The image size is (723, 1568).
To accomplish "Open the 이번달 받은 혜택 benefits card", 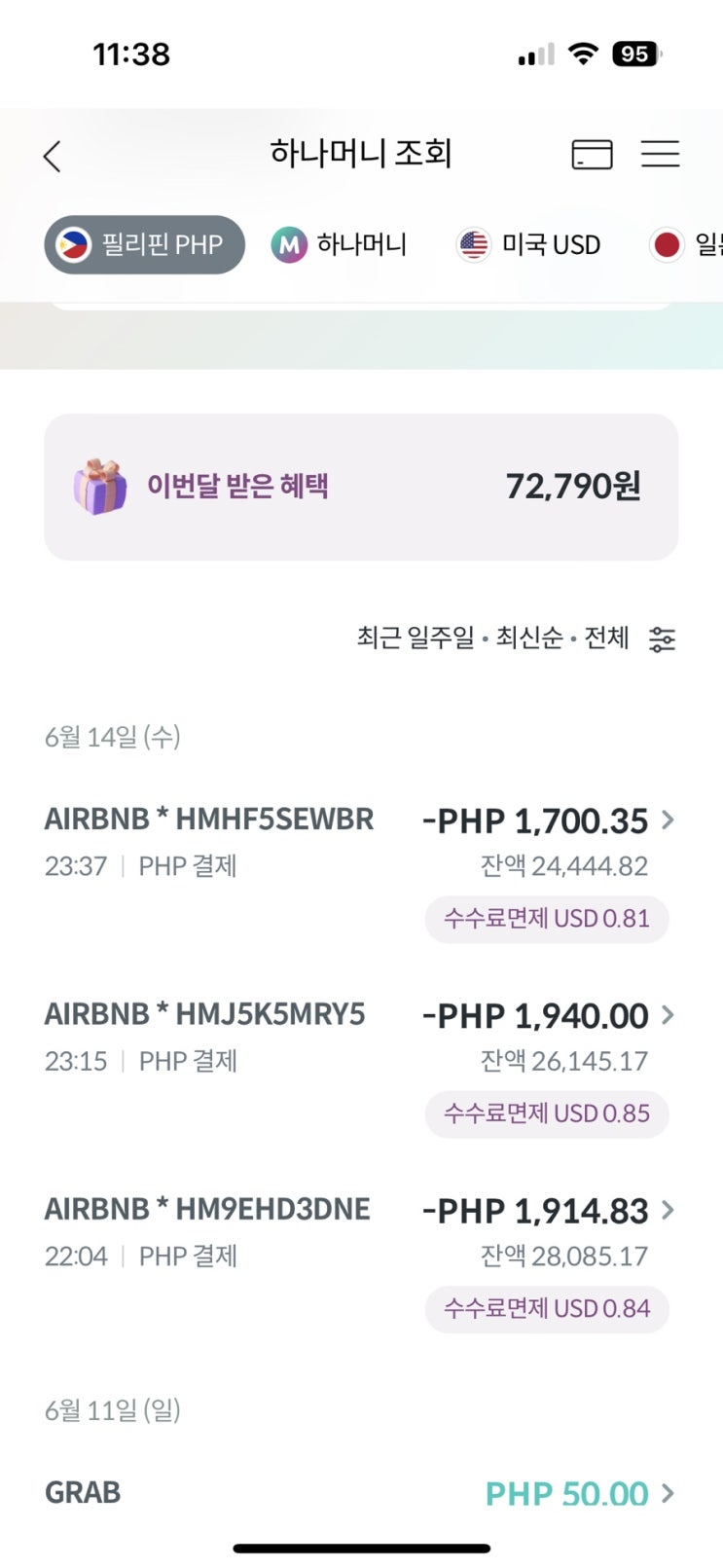I will coord(361,487).
